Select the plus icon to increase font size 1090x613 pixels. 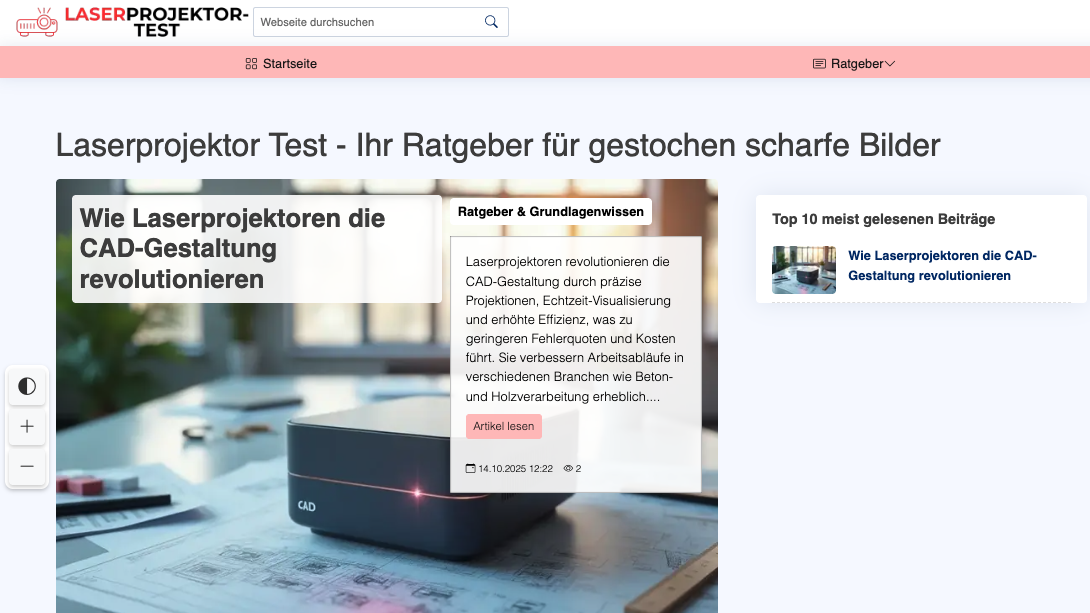point(26,427)
